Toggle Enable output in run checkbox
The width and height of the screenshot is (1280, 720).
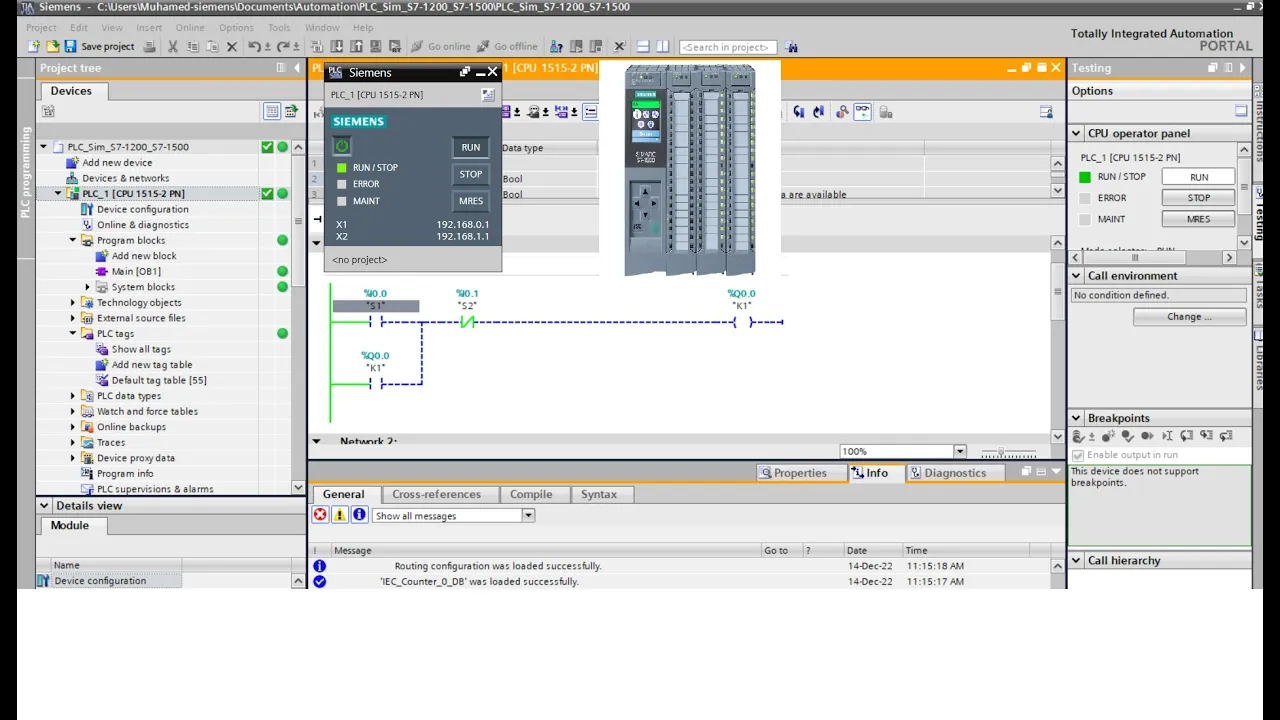[x=1078, y=455]
